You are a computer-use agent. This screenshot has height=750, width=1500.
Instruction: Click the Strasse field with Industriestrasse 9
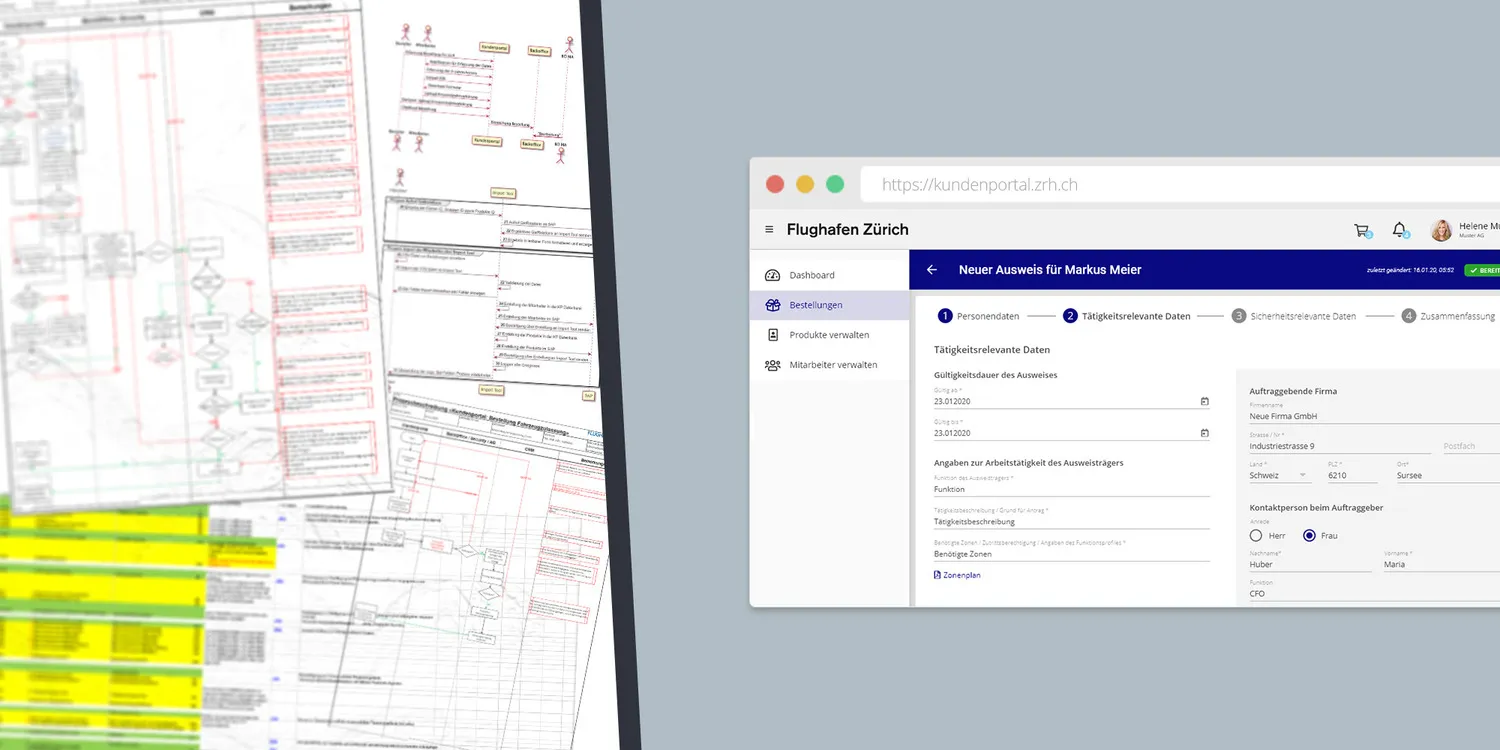pyautogui.click(x=1340, y=443)
